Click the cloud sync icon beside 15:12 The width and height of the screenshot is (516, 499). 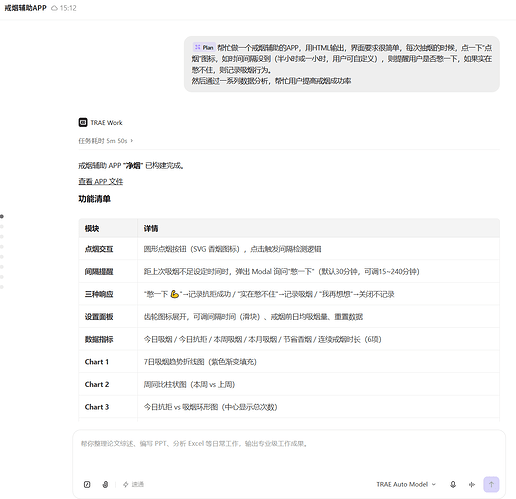54,8
